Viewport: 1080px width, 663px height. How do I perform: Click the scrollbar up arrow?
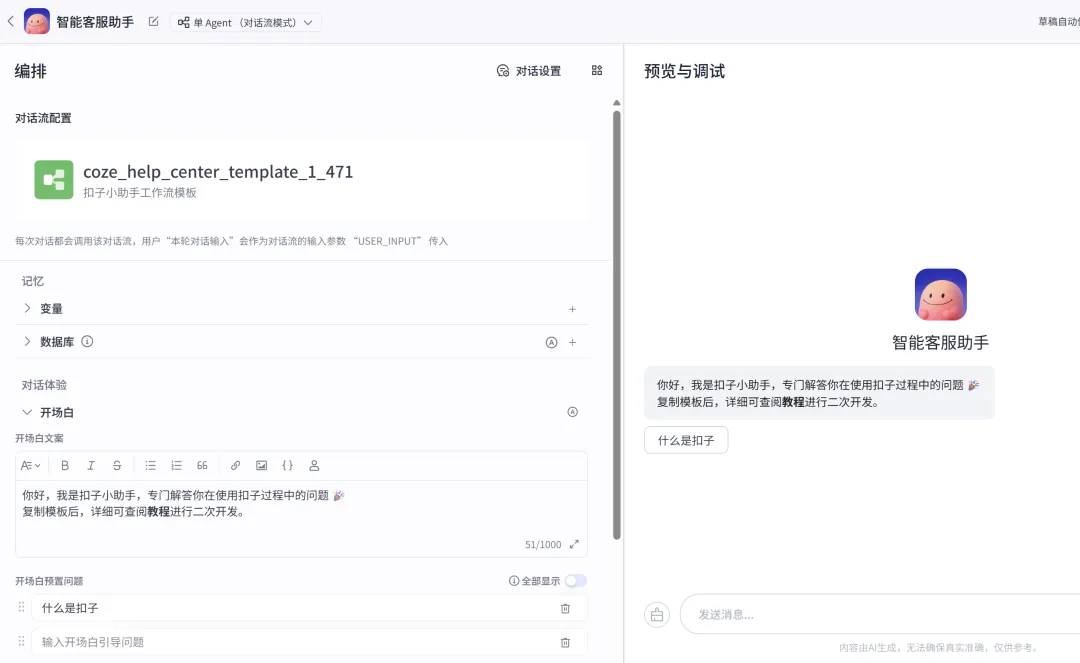pos(617,103)
